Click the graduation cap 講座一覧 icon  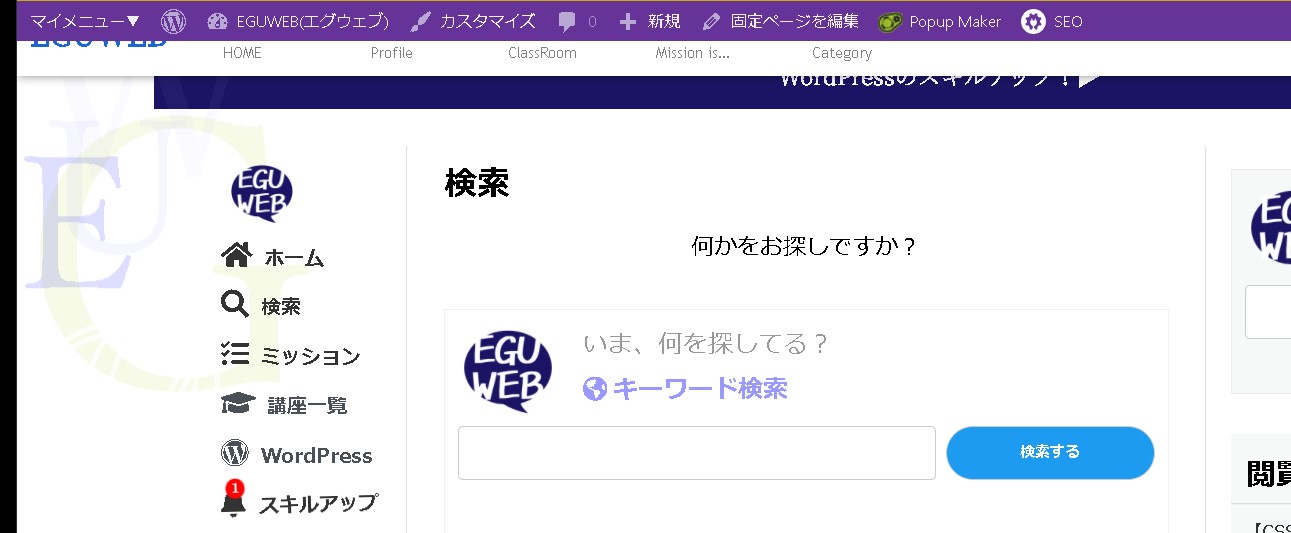pos(237,404)
